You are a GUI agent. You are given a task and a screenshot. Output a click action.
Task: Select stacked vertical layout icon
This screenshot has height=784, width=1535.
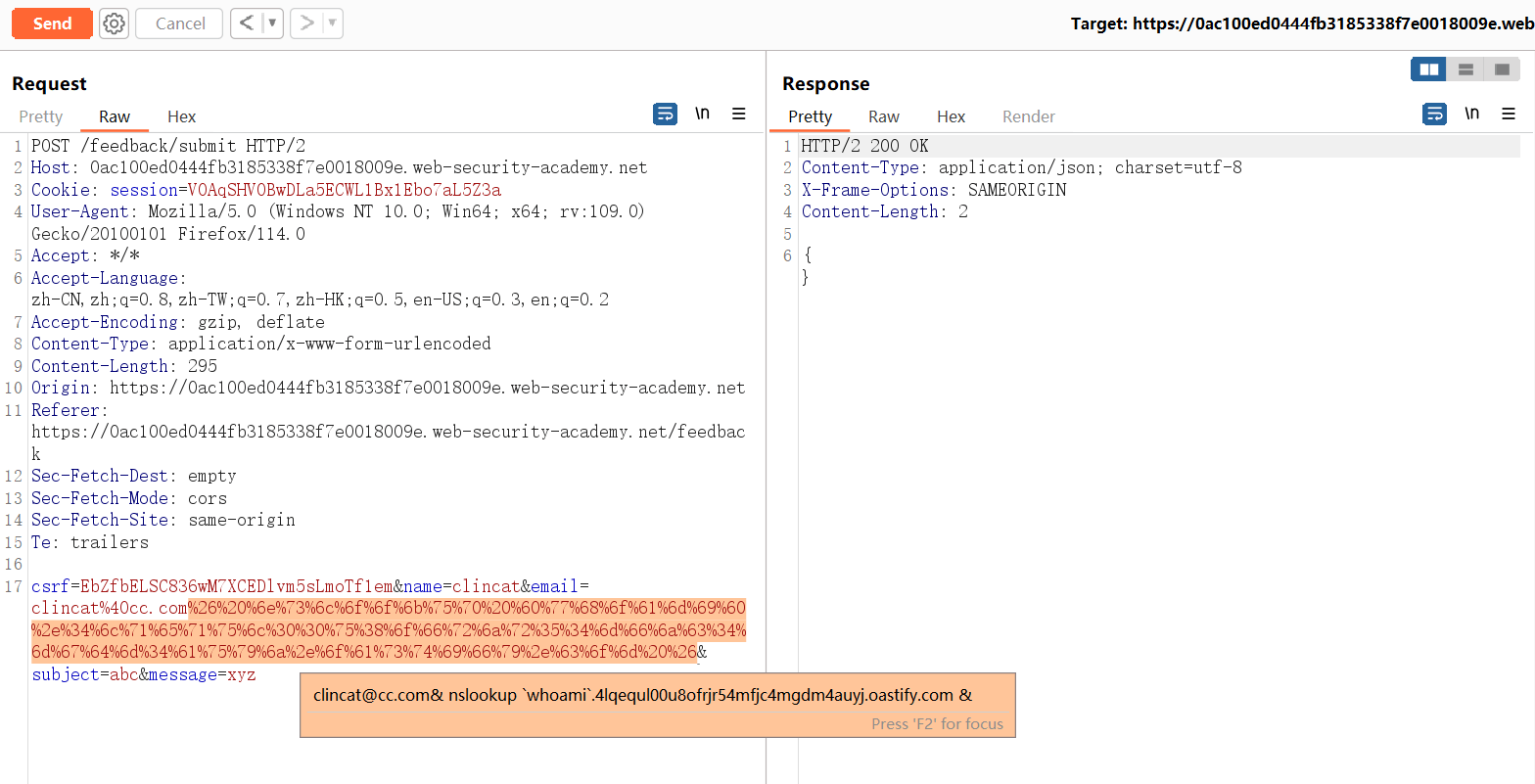(1465, 69)
